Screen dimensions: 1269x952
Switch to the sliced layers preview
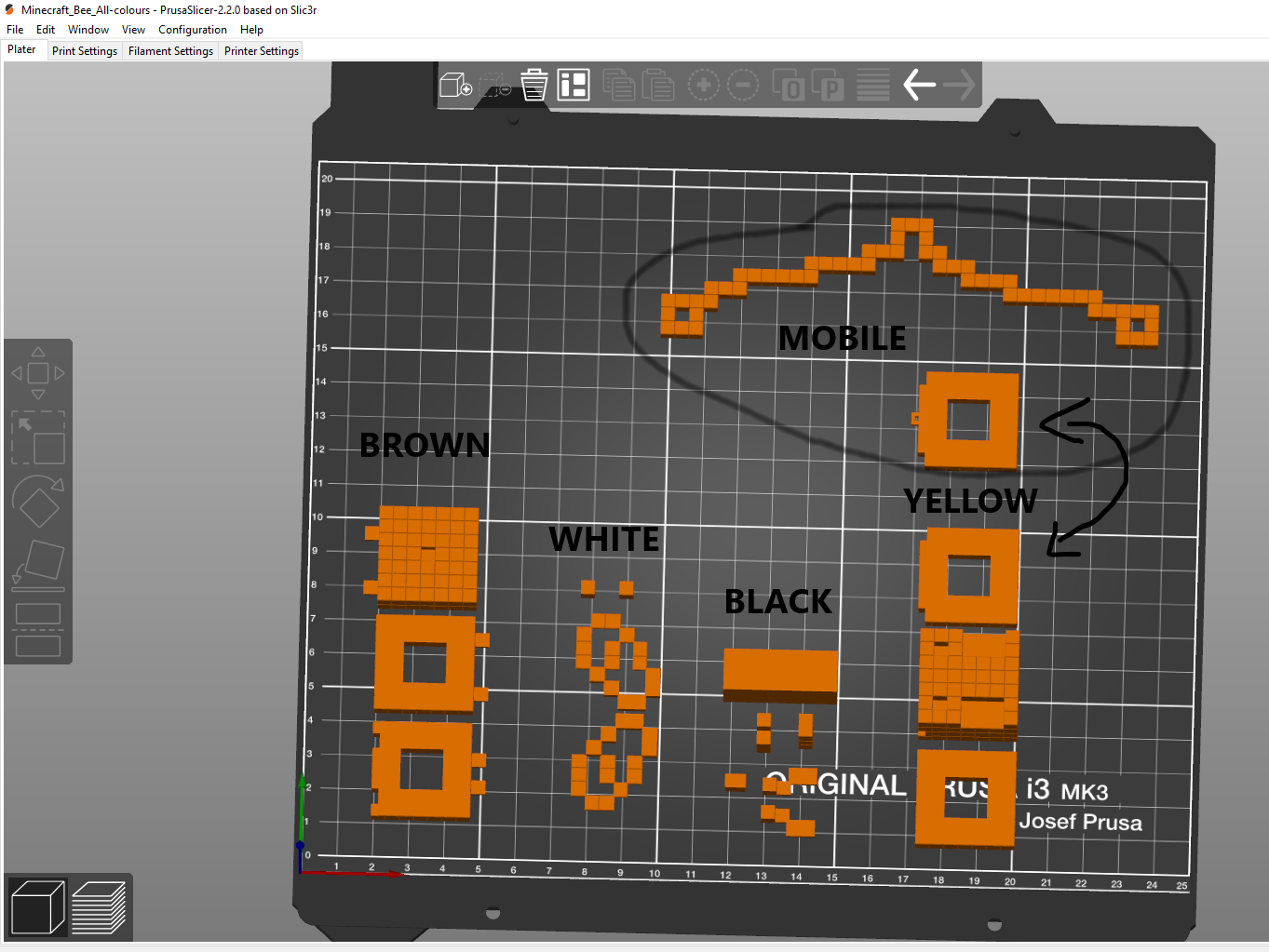click(99, 907)
